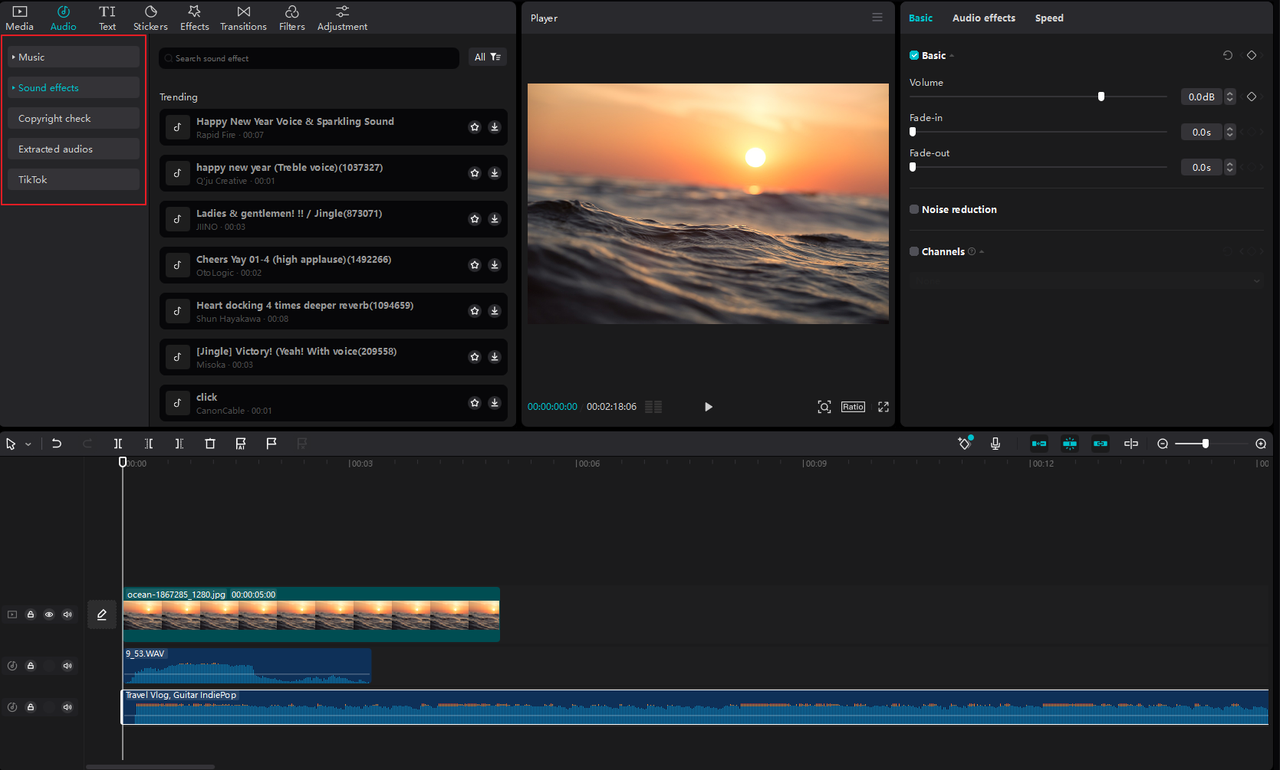
Task: Collapse the Sound effects category
Action: tap(73, 88)
